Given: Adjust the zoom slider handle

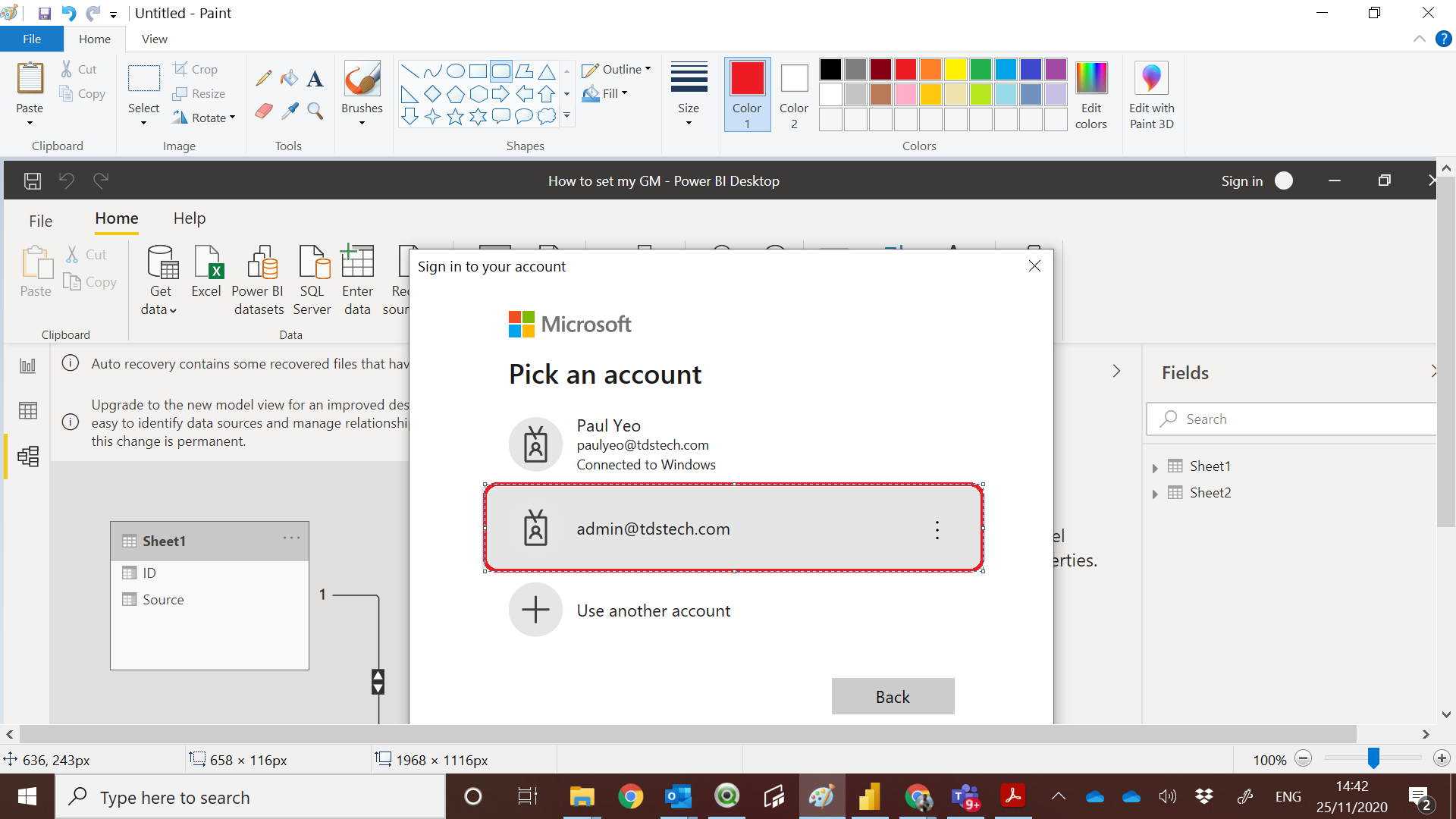Looking at the screenshot, I should [x=1373, y=758].
